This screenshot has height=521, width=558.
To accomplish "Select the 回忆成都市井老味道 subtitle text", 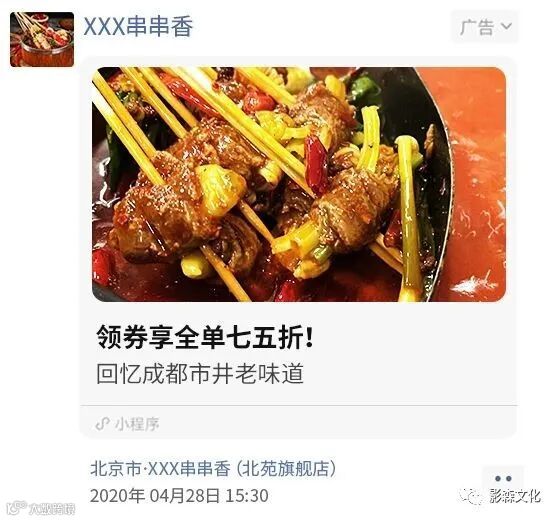I will click(x=200, y=374).
